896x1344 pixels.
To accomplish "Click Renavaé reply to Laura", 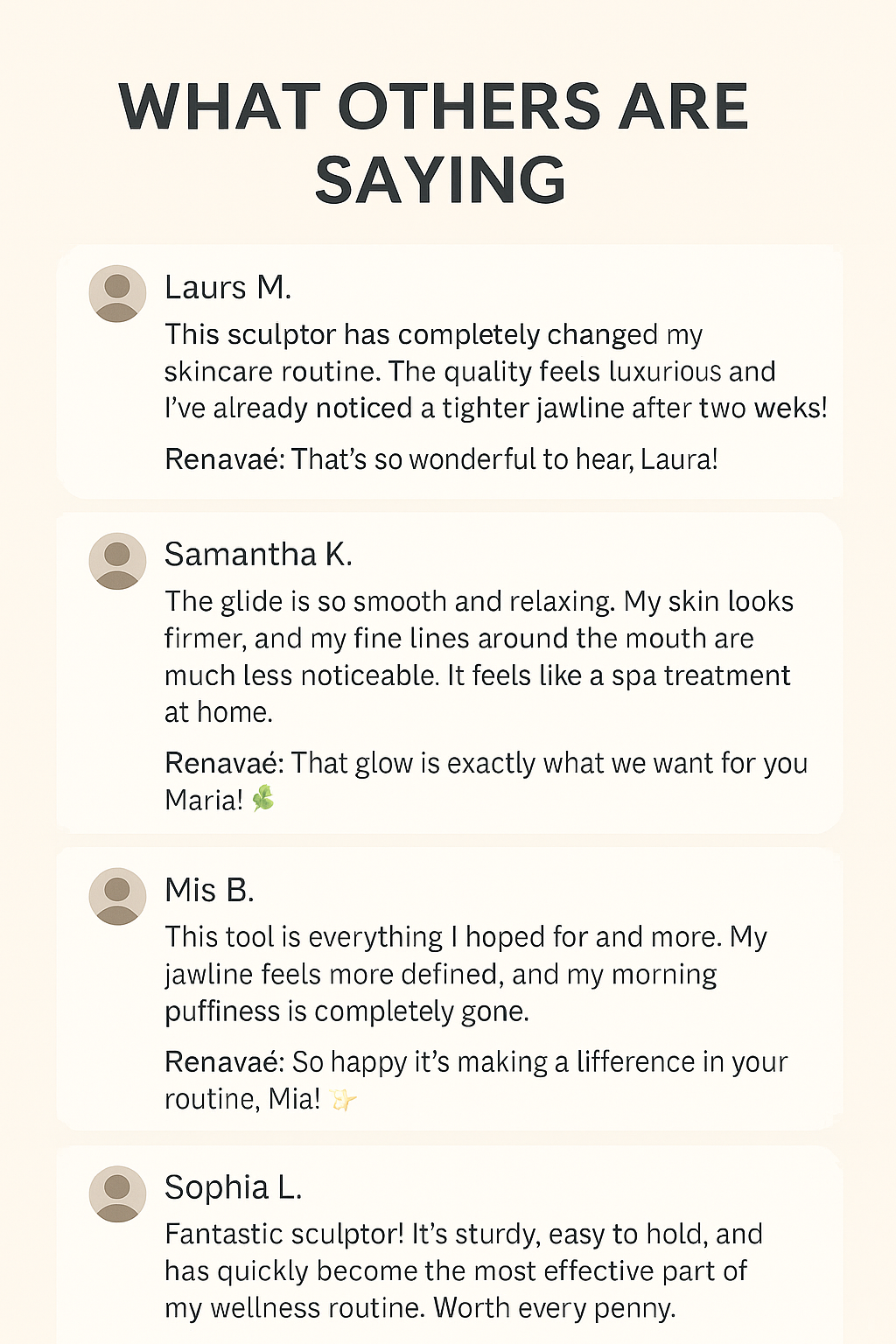I will 441,458.
